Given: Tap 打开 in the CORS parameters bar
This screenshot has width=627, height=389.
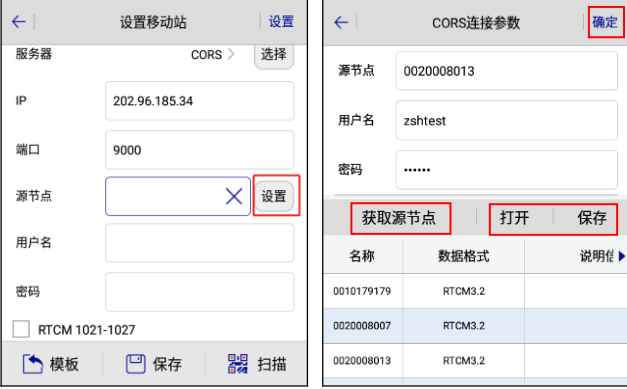Looking at the screenshot, I should [515, 218].
